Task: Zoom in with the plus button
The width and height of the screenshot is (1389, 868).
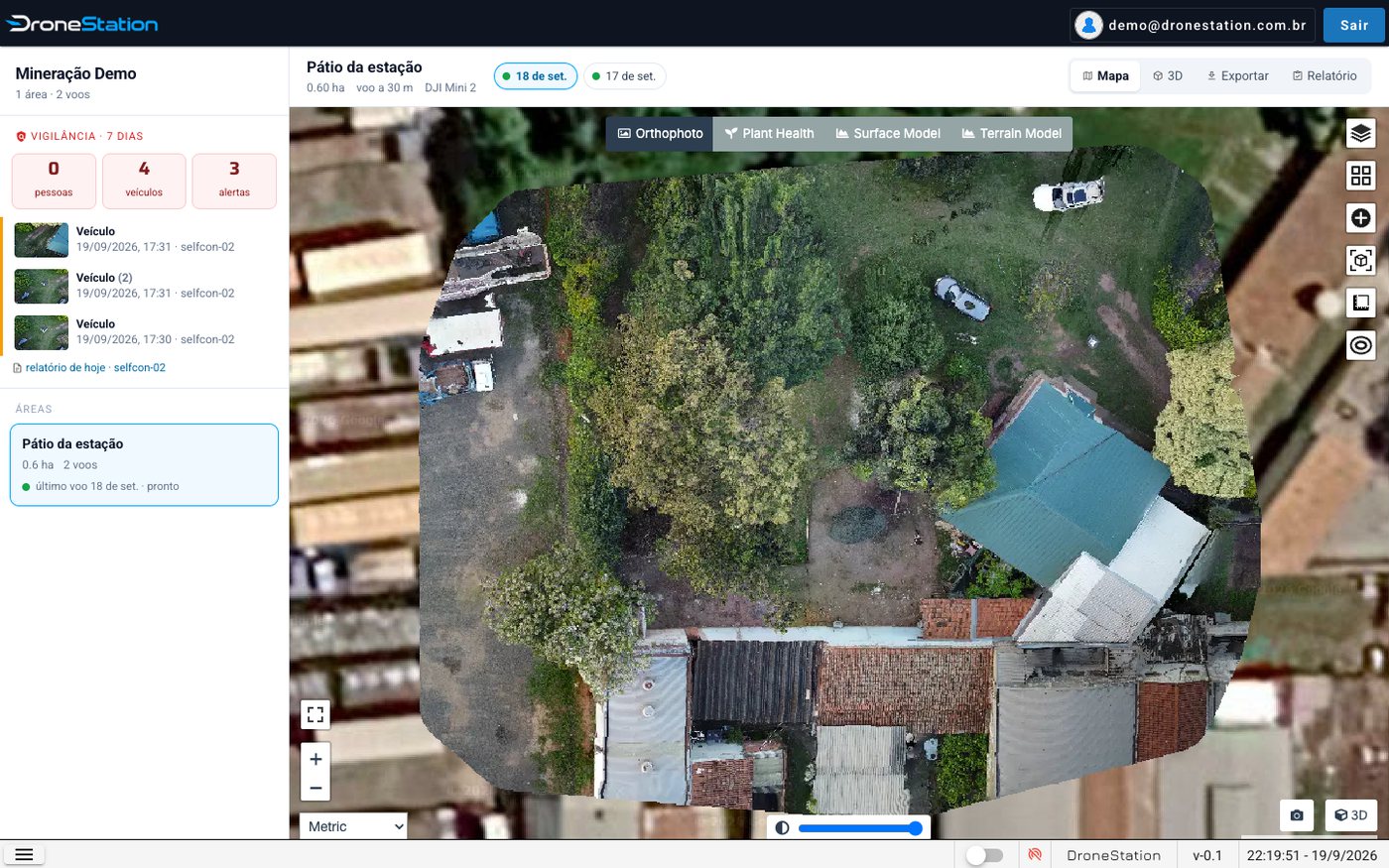Action: (x=316, y=759)
